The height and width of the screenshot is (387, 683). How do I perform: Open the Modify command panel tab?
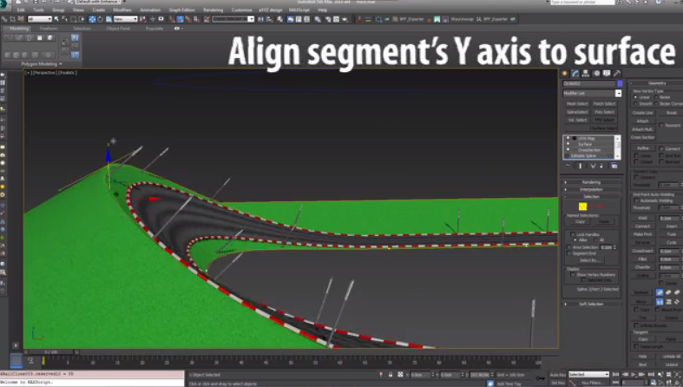[575, 73]
